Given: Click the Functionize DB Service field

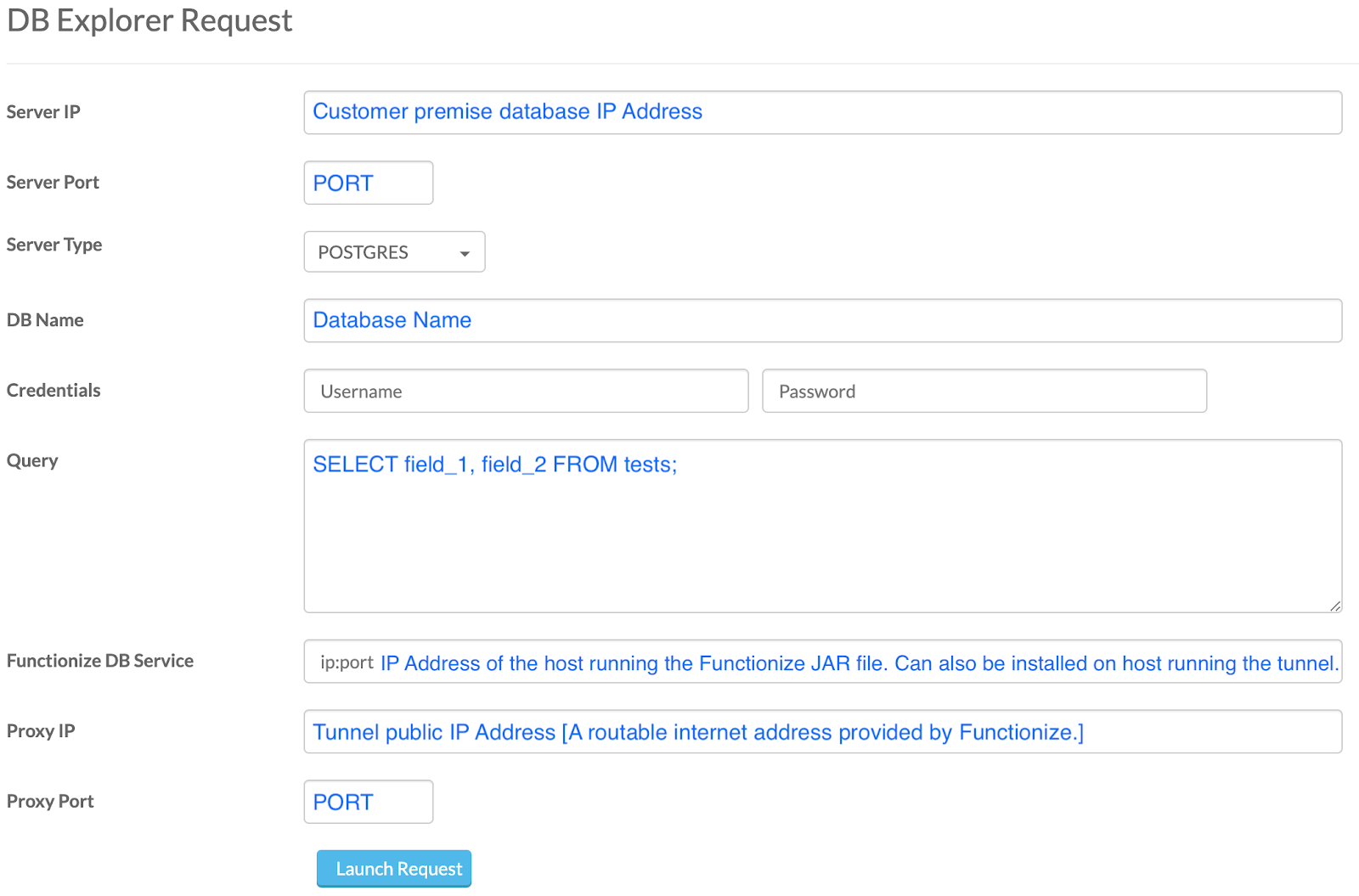Looking at the screenshot, I should (x=822, y=662).
